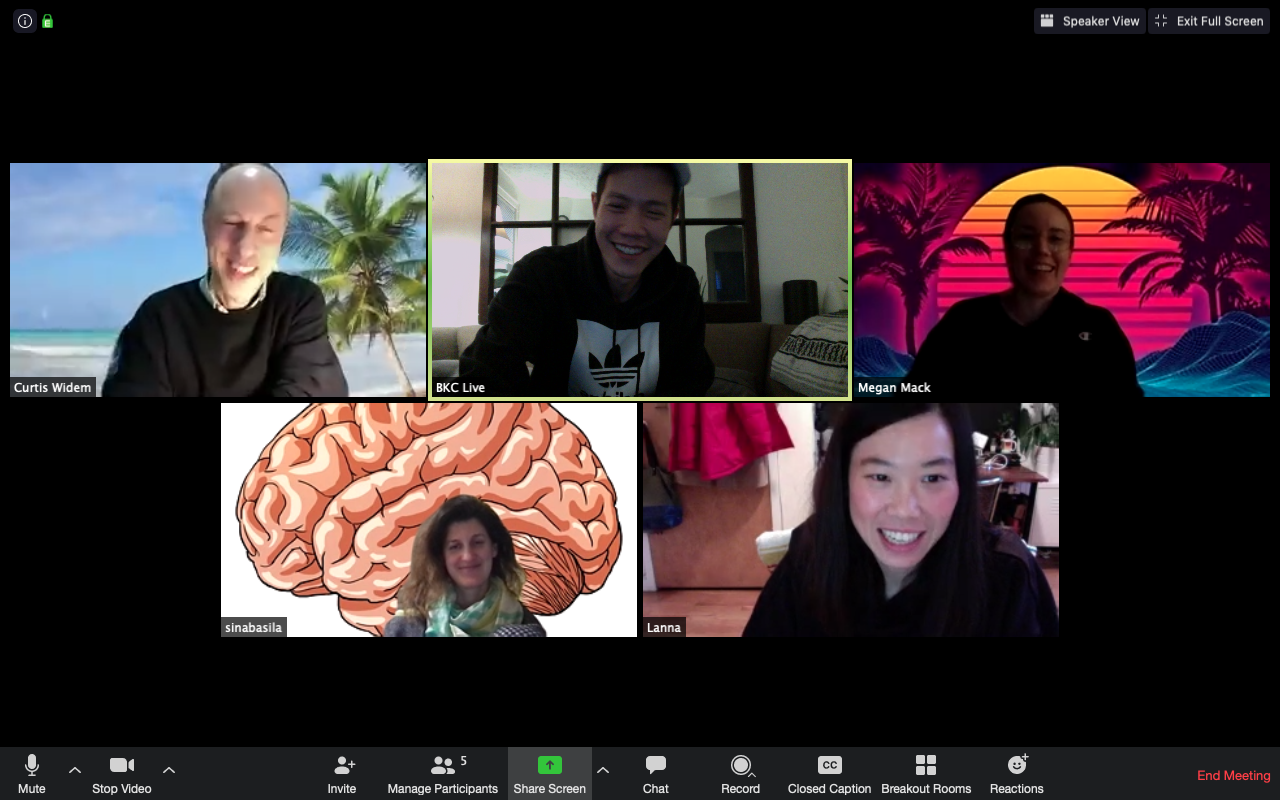1280x800 pixels.
Task: Expand audio options arrow beside Mute
Action: coord(75,769)
